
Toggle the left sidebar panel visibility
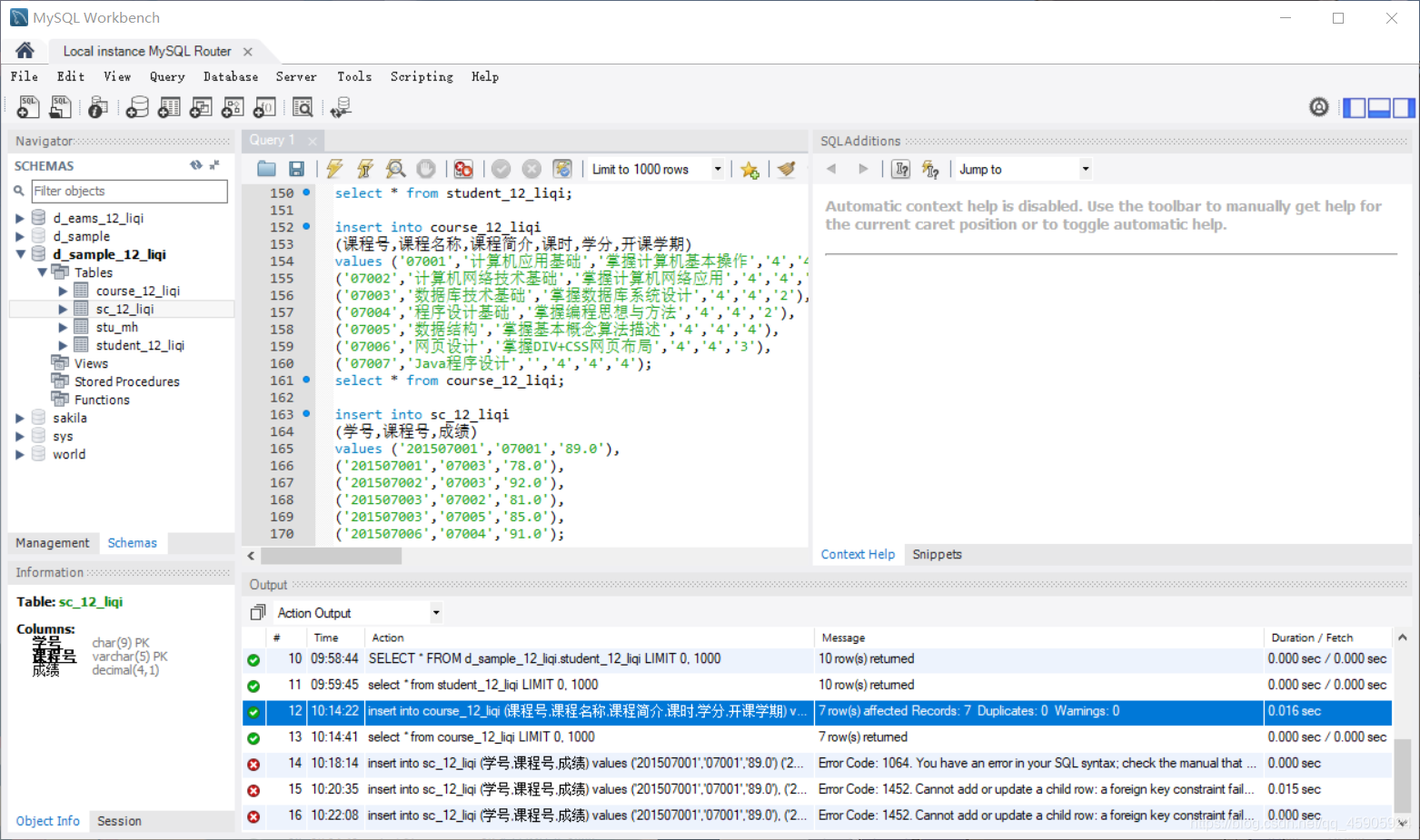[x=1355, y=107]
